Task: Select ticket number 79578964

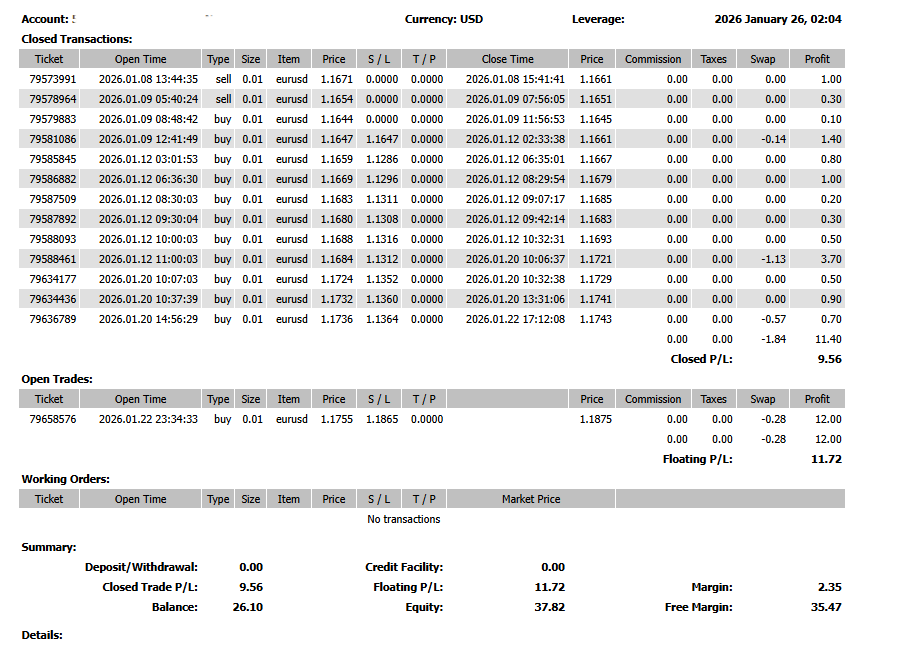Action: tap(53, 99)
